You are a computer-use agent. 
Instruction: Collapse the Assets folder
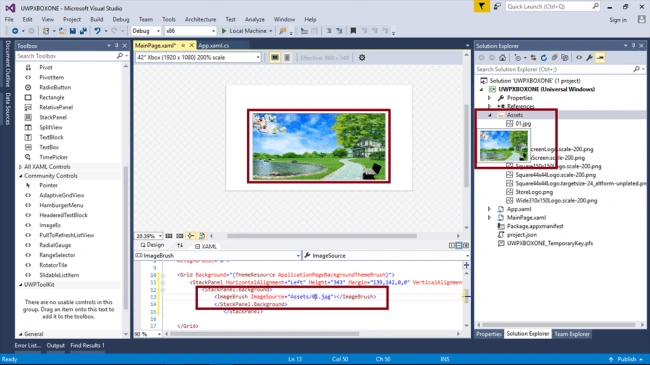490,115
